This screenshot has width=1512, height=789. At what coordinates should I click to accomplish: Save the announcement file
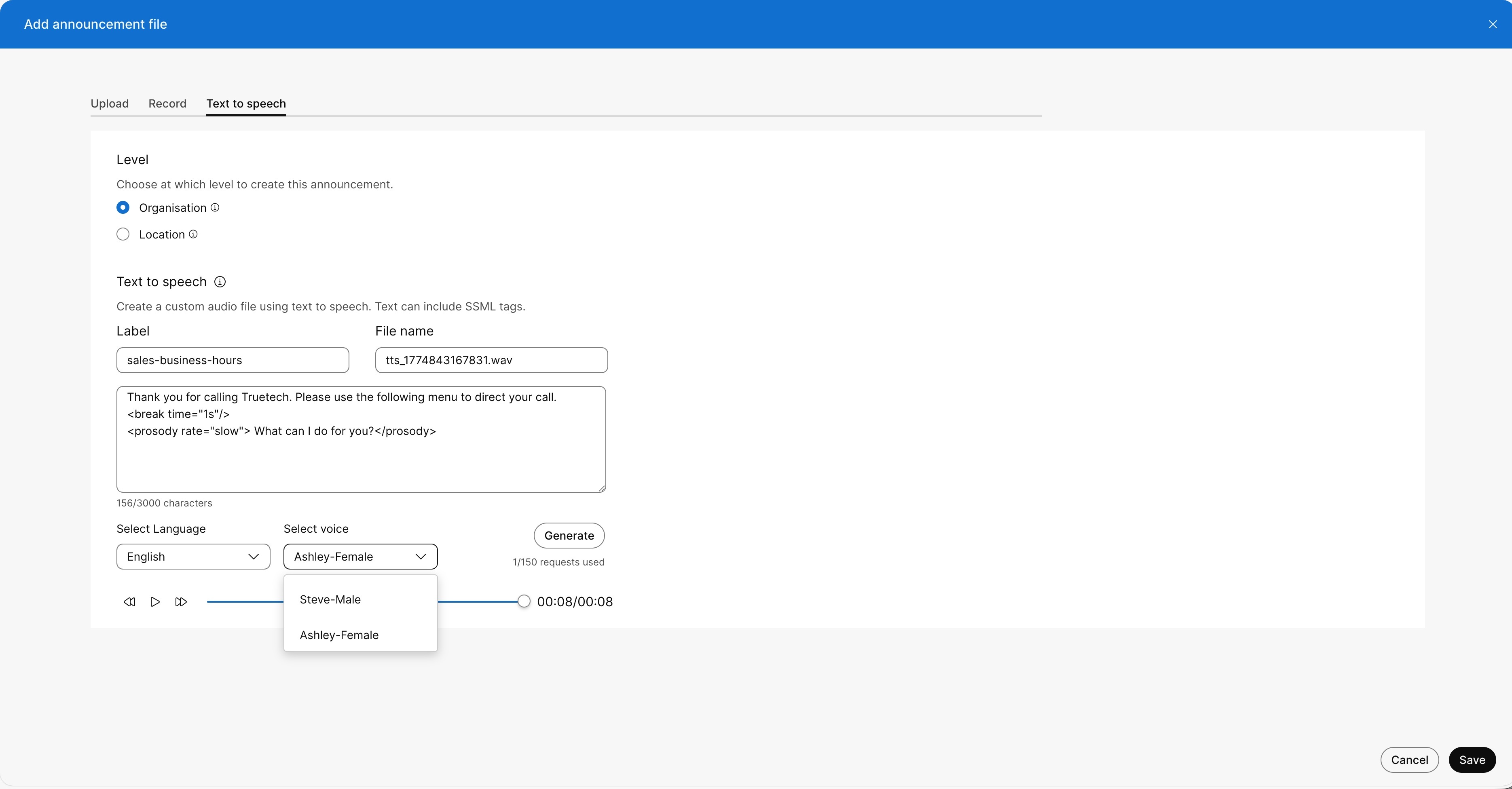[x=1472, y=759]
